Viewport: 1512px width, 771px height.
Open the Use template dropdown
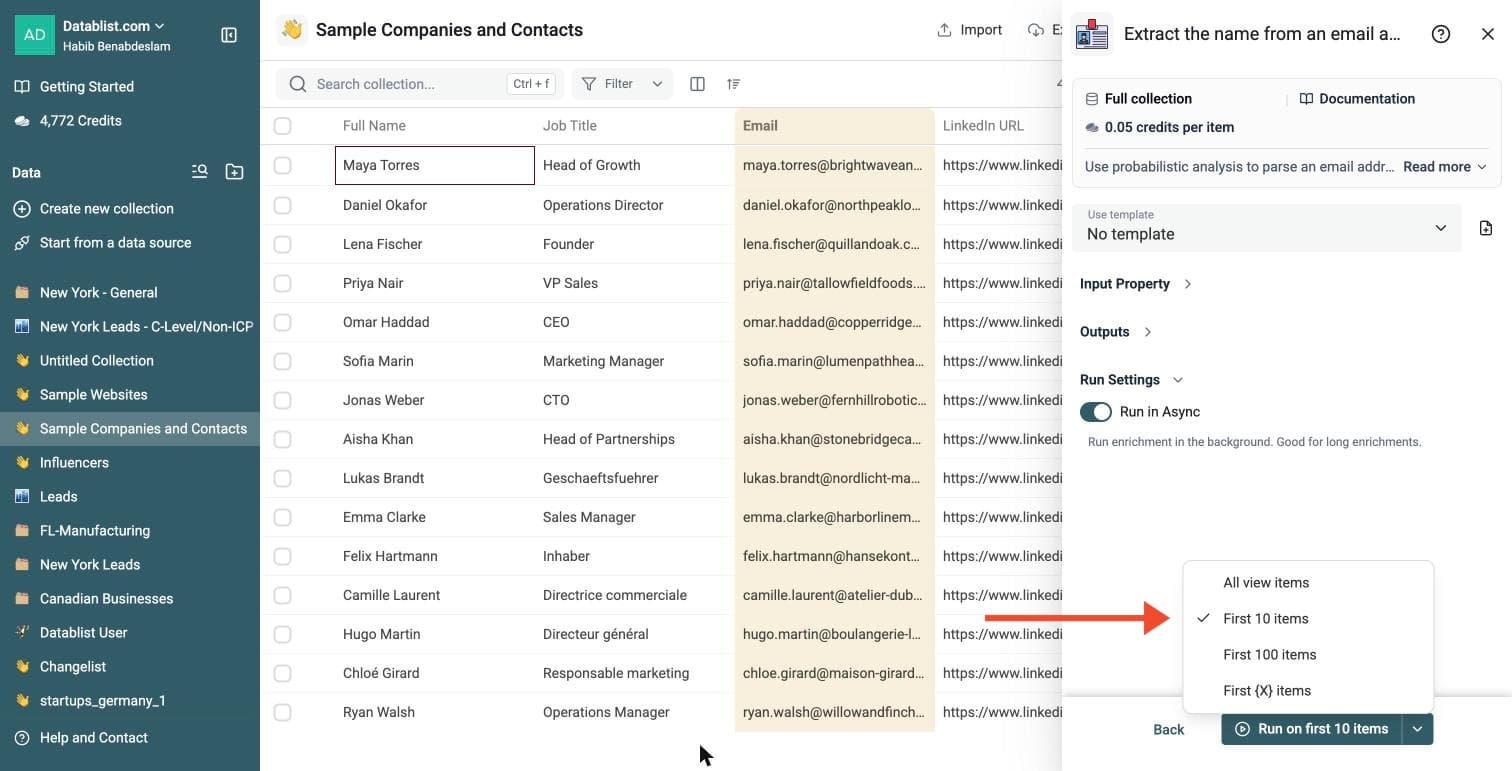(1266, 227)
